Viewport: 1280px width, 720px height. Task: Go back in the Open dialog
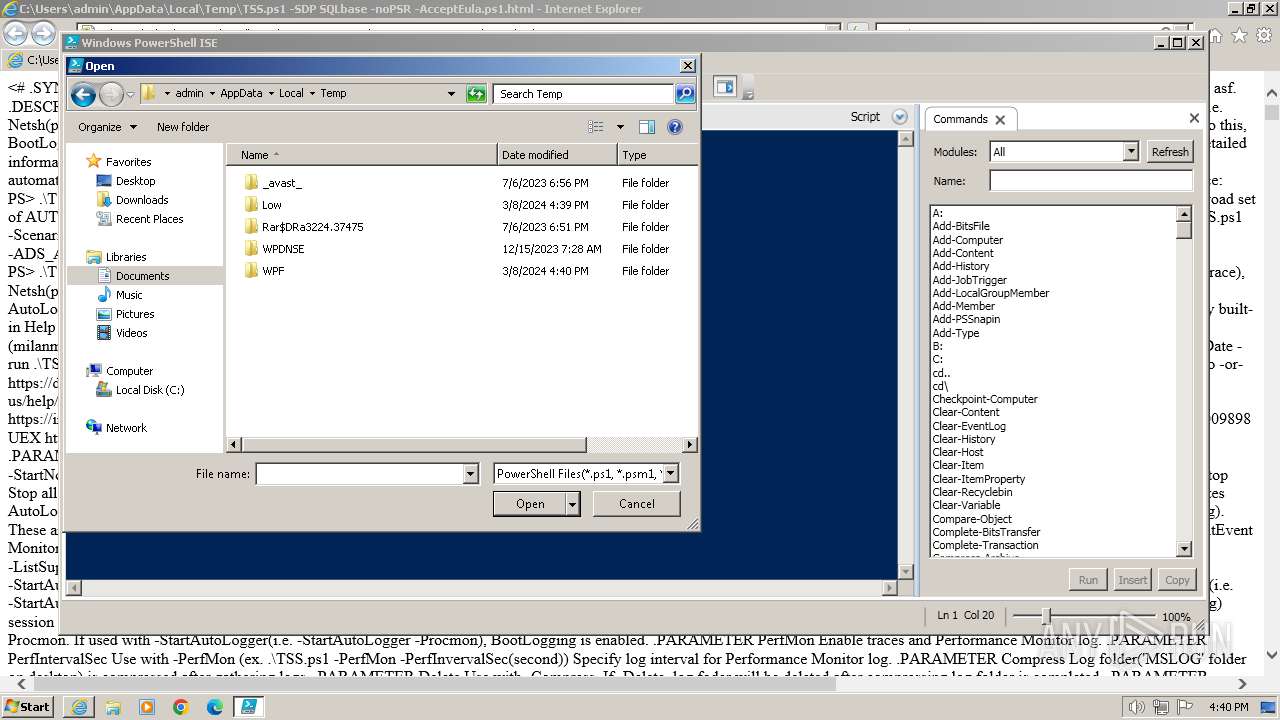coord(84,94)
